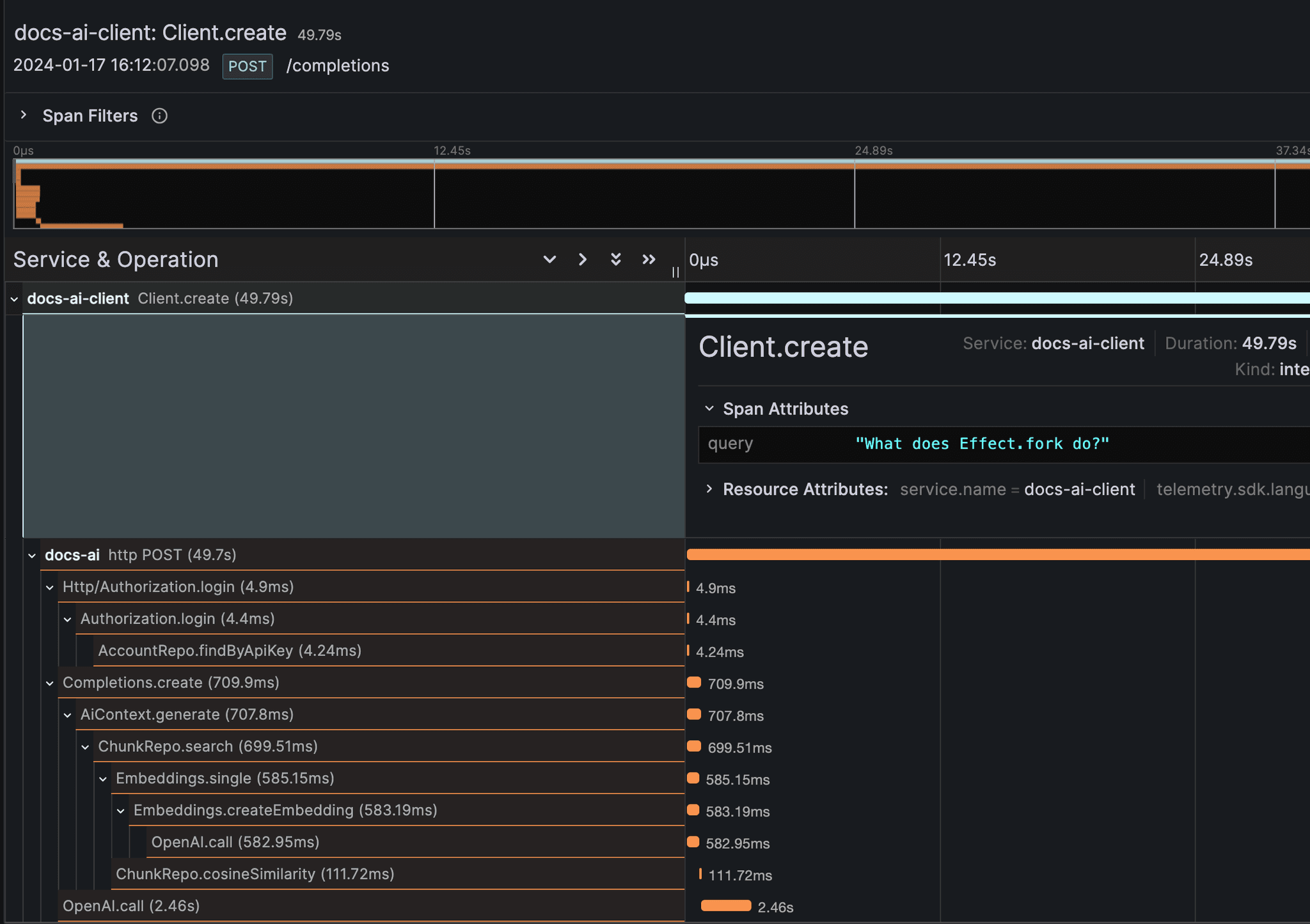This screenshot has width=1310, height=924.
Task: Expand the Span Filters section
Action: click(x=24, y=115)
